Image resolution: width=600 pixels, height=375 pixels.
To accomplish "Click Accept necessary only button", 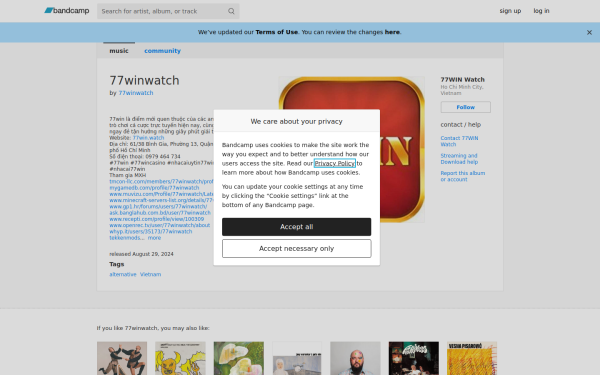I will pyautogui.click(x=297, y=248).
